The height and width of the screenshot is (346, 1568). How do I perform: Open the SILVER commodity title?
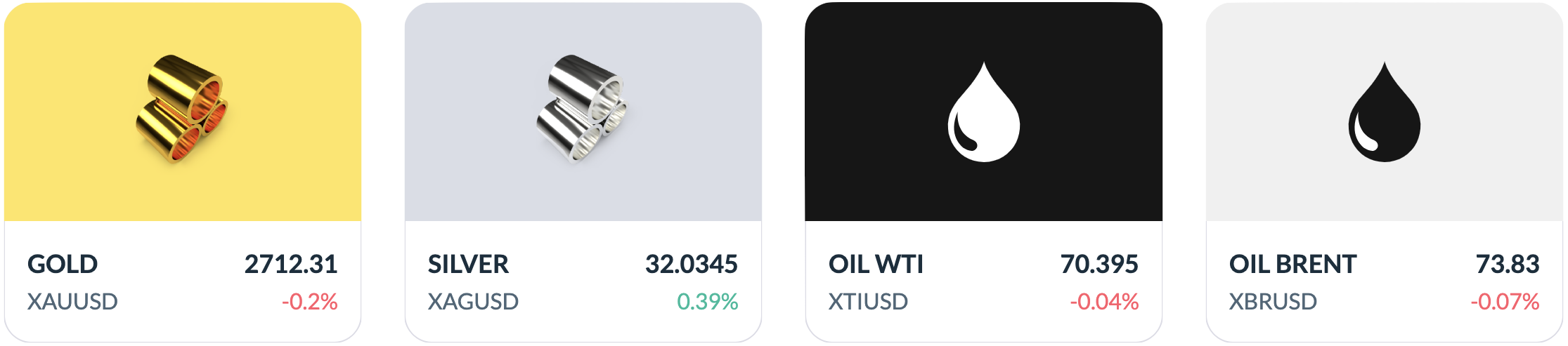pos(468,265)
